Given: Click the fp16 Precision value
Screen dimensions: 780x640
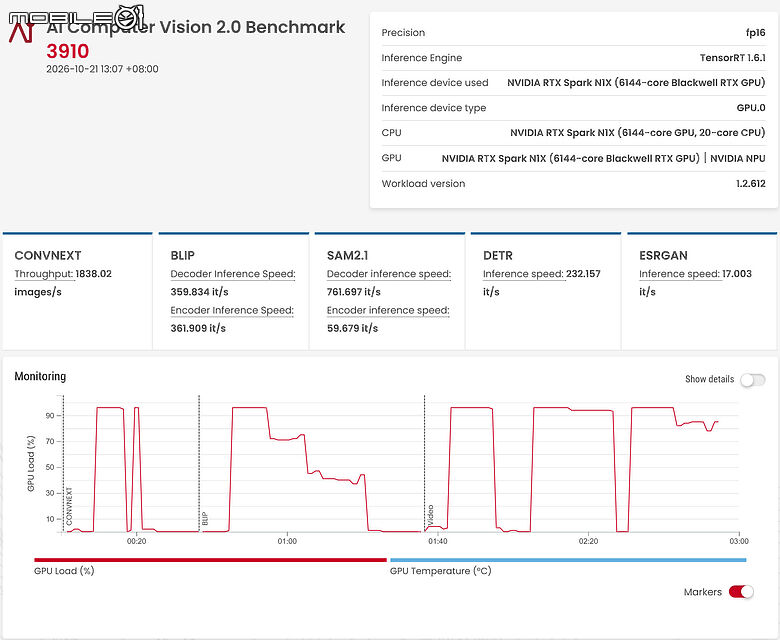Looking at the screenshot, I should [x=756, y=33].
